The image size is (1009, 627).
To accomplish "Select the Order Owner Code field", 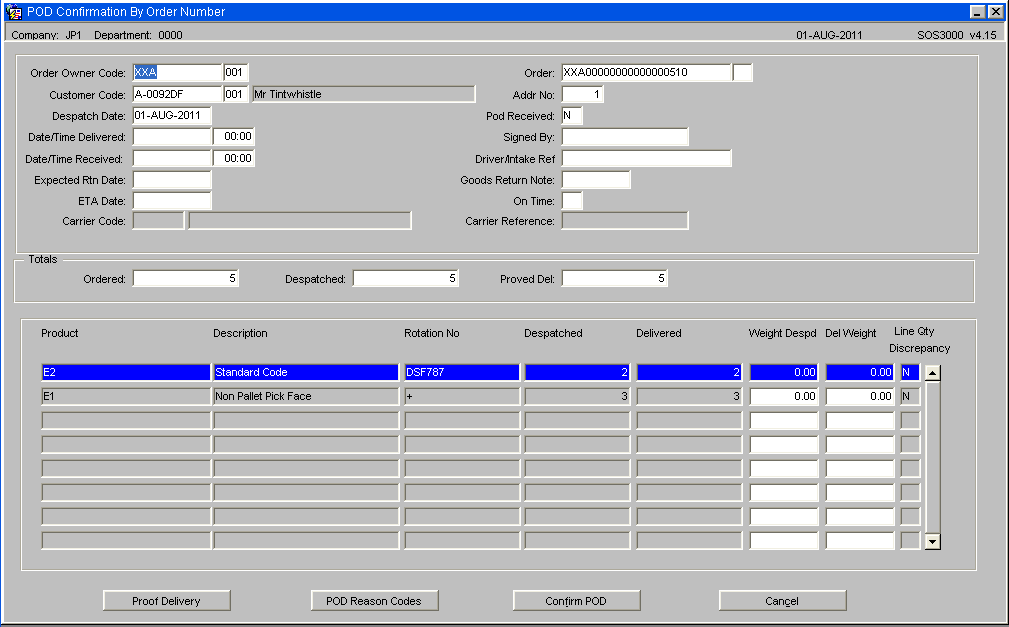I will (x=177, y=73).
